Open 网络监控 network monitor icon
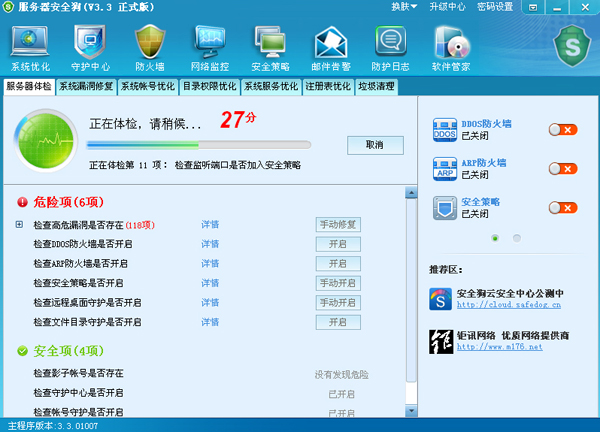The image size is (600, 432). tap(210, 48)
